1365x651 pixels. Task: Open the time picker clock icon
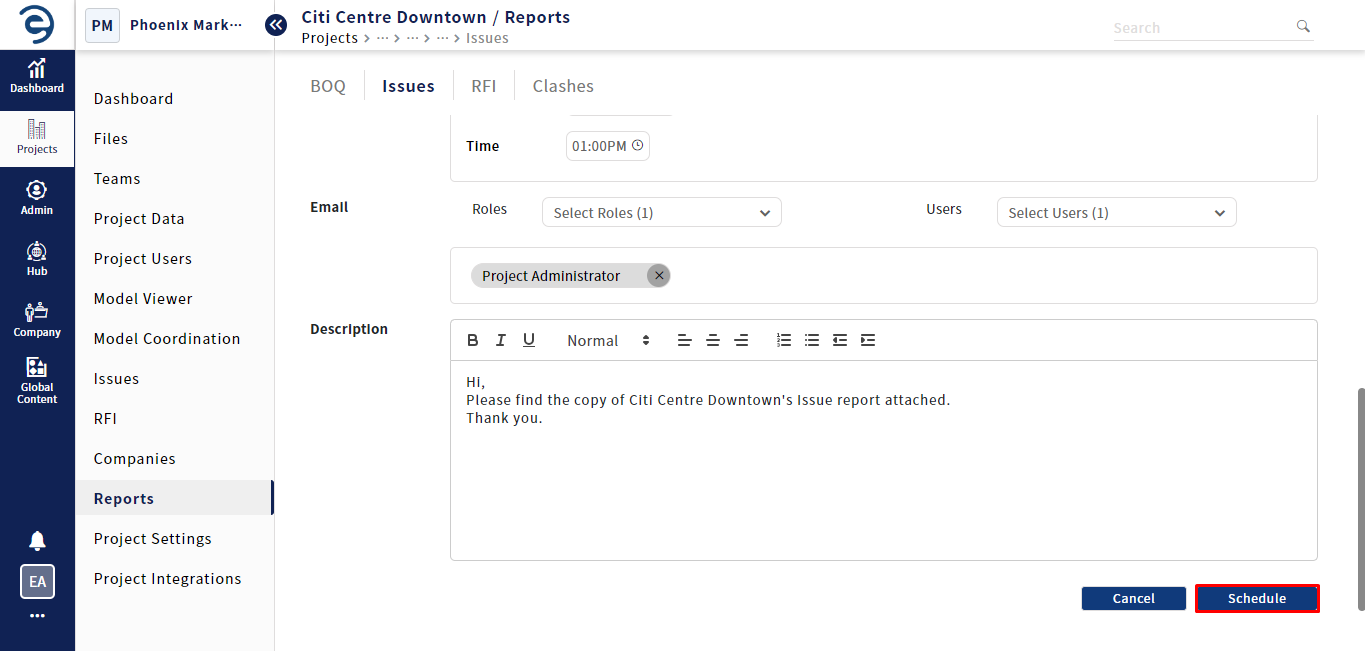[638, 145]
